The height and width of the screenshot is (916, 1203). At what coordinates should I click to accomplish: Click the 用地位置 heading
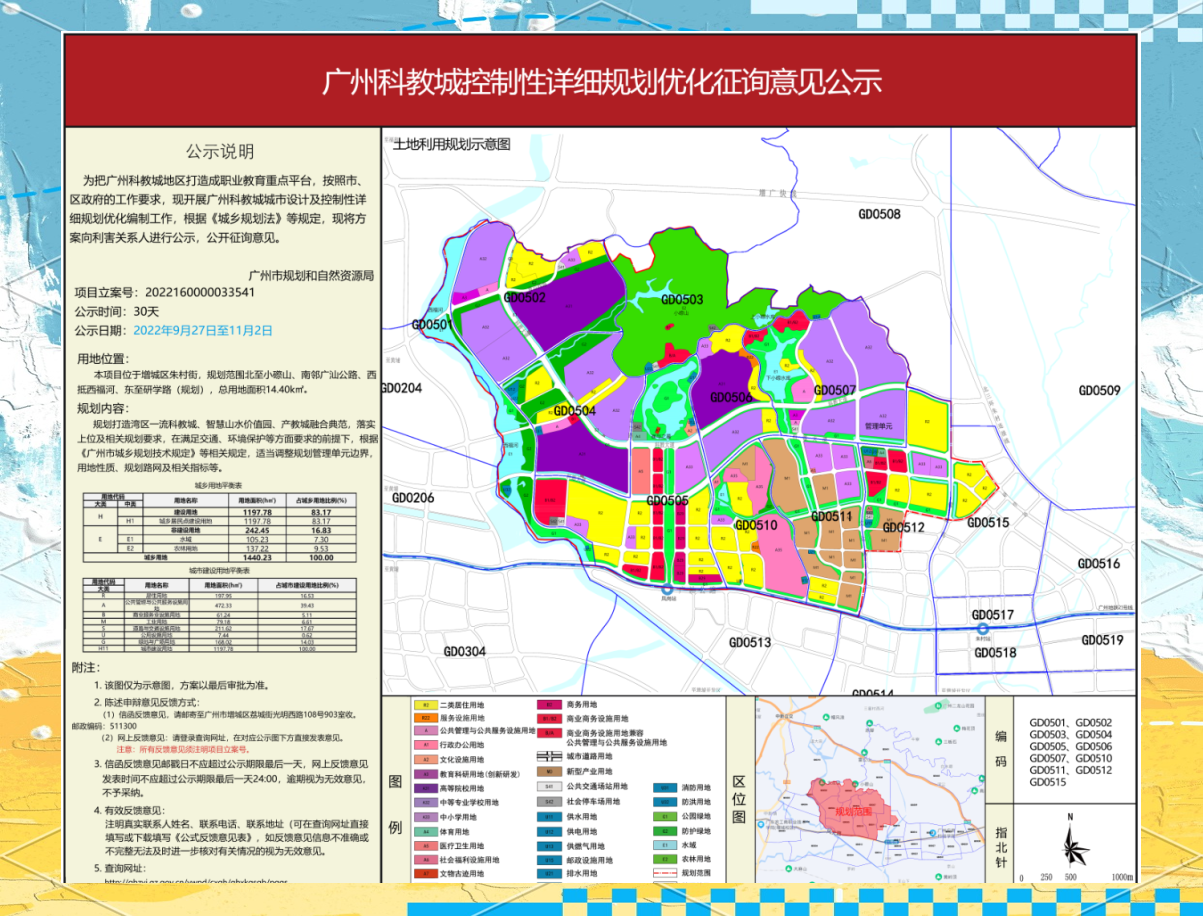tap(103, 358)
